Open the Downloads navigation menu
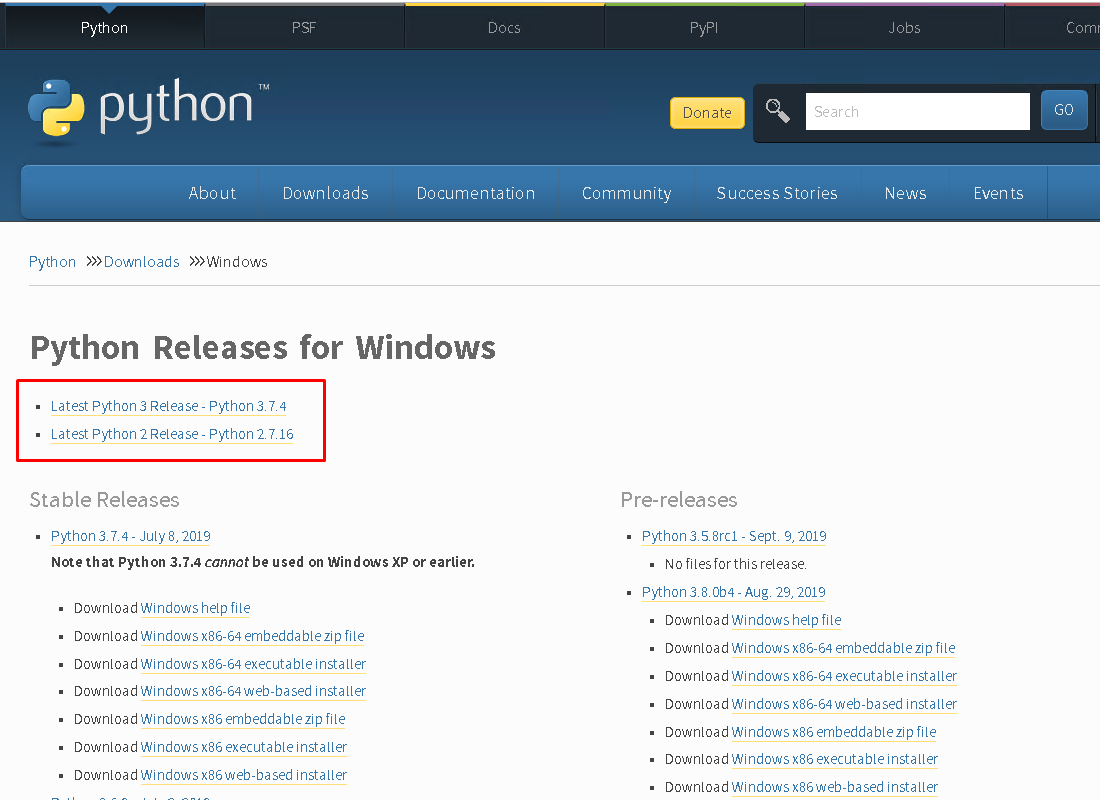This screenshot has height=800, width=1100. 326,194
